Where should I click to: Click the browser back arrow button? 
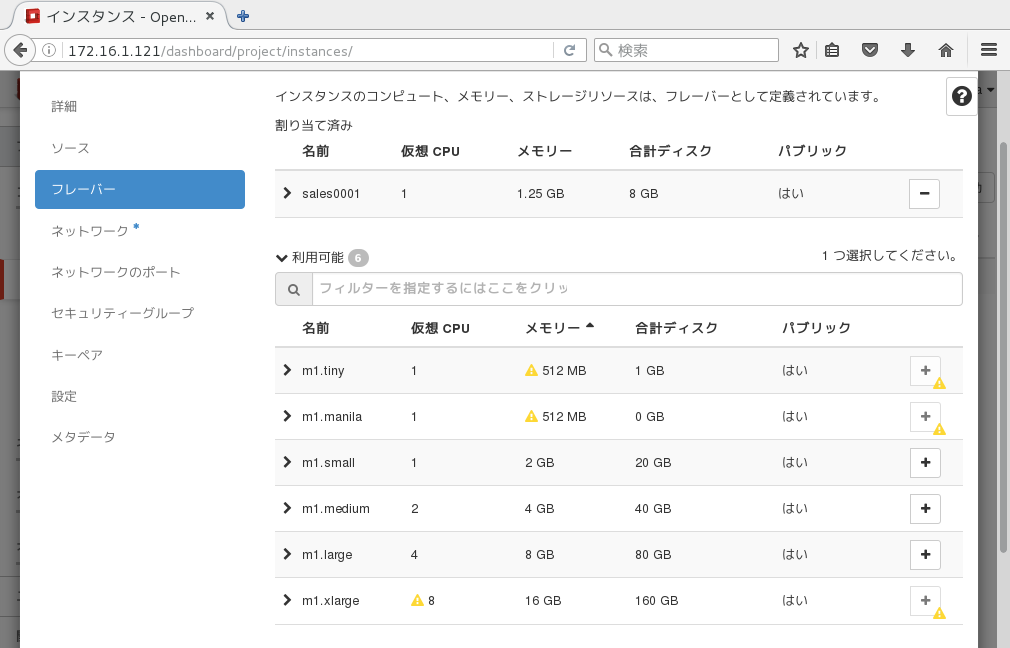20,50
